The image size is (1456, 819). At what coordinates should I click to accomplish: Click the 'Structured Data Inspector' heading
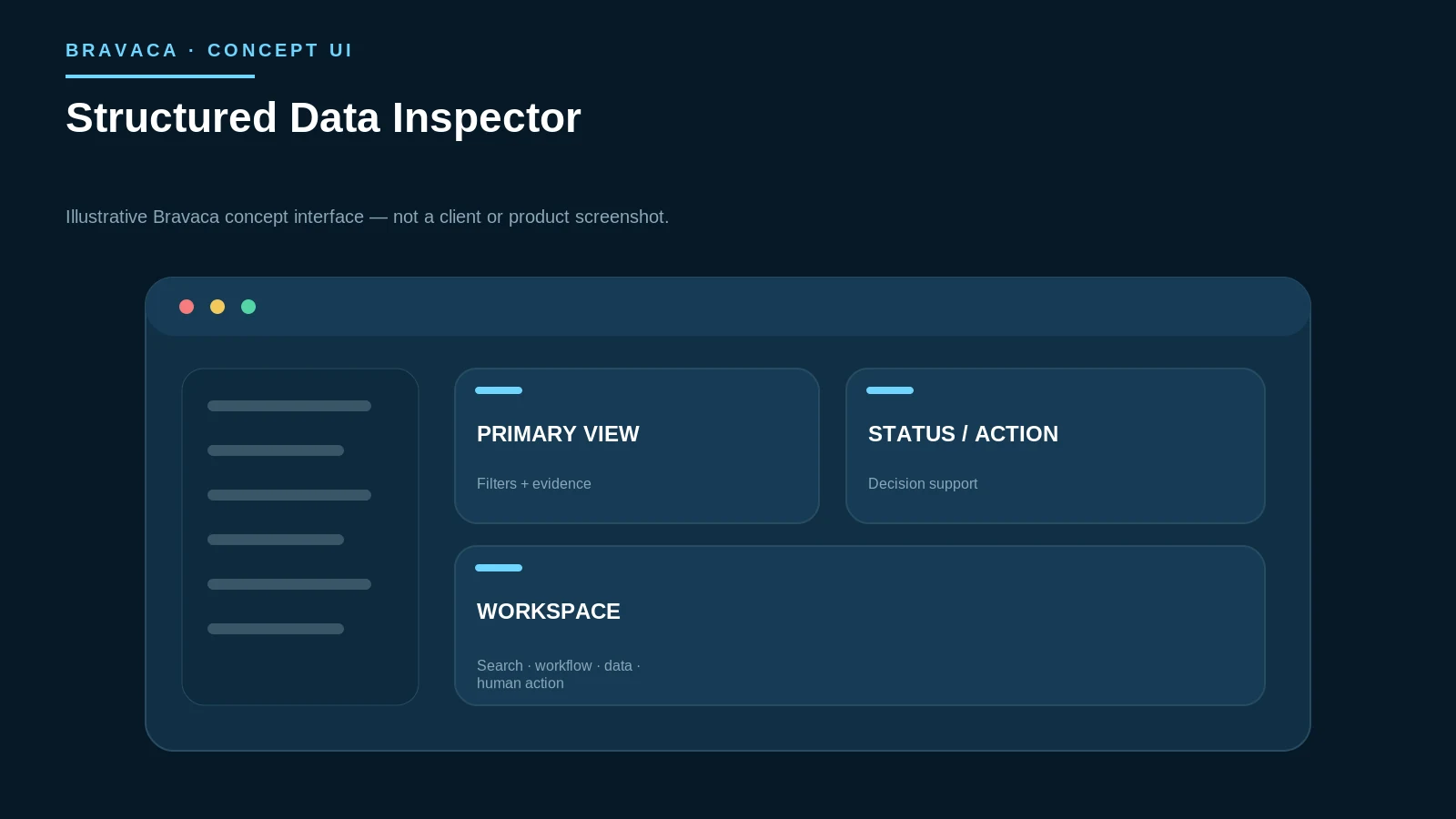323,118
